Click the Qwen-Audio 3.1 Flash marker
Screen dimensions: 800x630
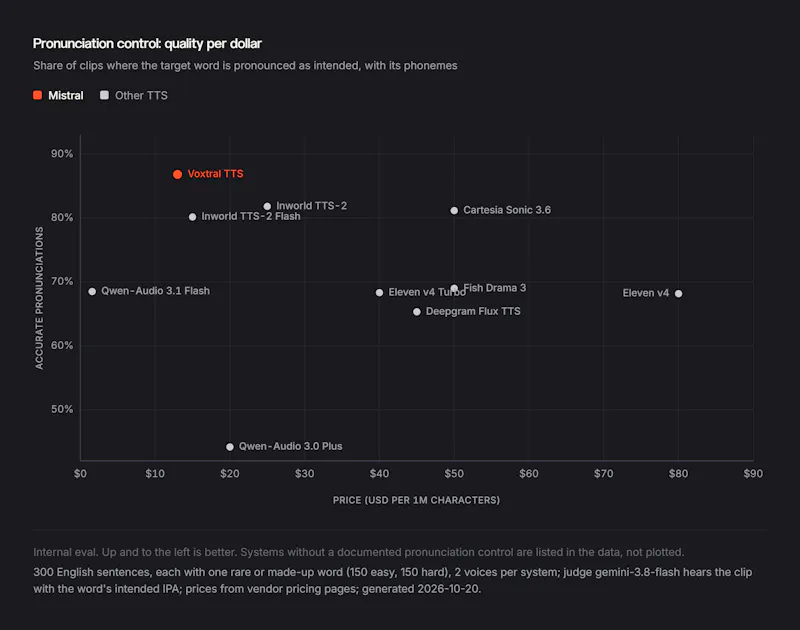click(92, 292)
